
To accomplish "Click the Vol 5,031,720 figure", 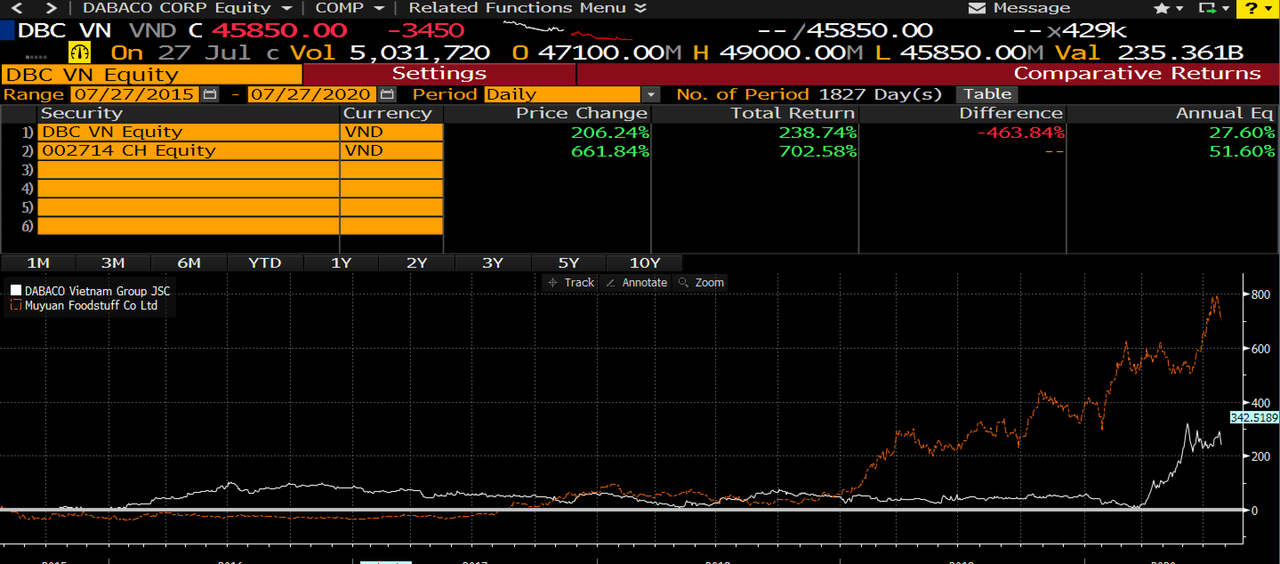I will click(x=390, y=52).
